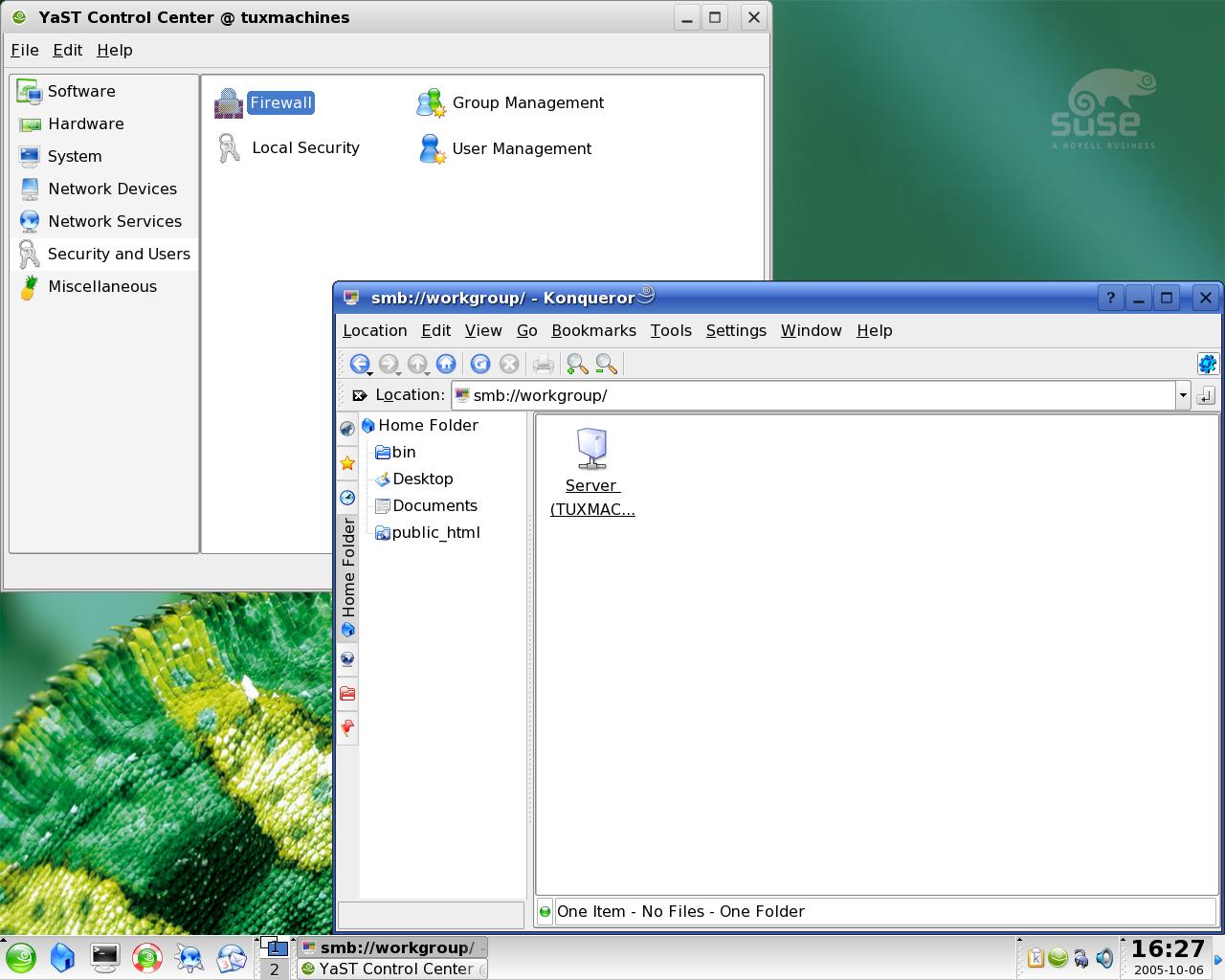Open the location bar history dropdown
This screenshot has height=980, width=1225.
coord(1183,395)
